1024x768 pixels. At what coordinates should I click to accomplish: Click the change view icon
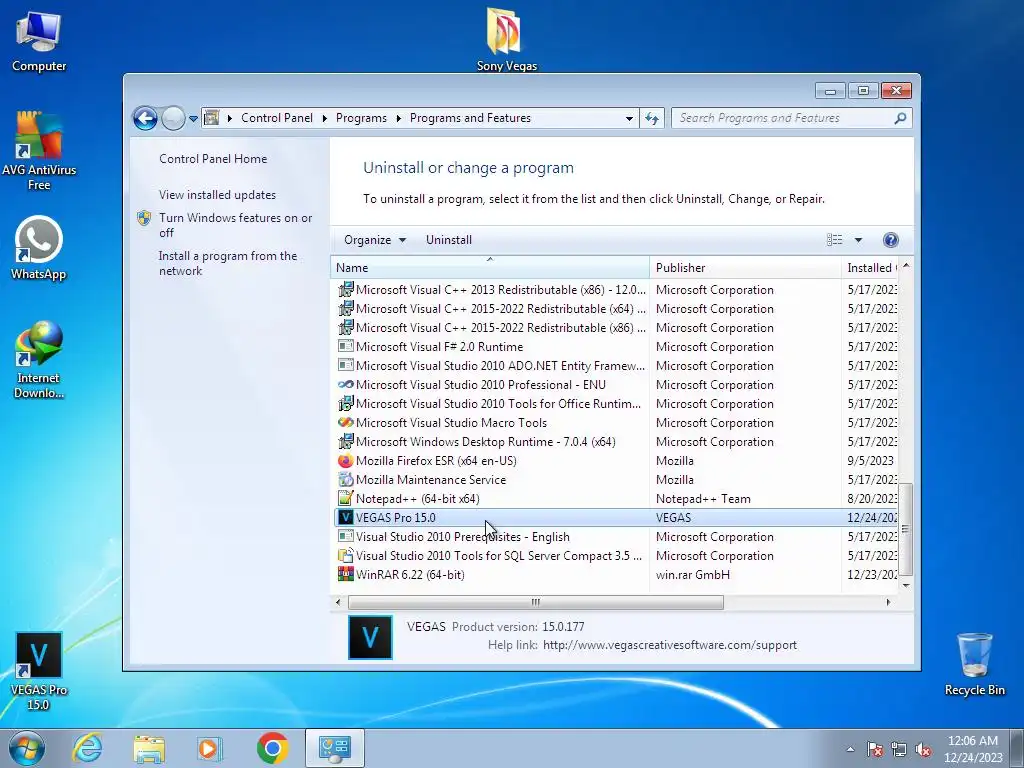835,240
